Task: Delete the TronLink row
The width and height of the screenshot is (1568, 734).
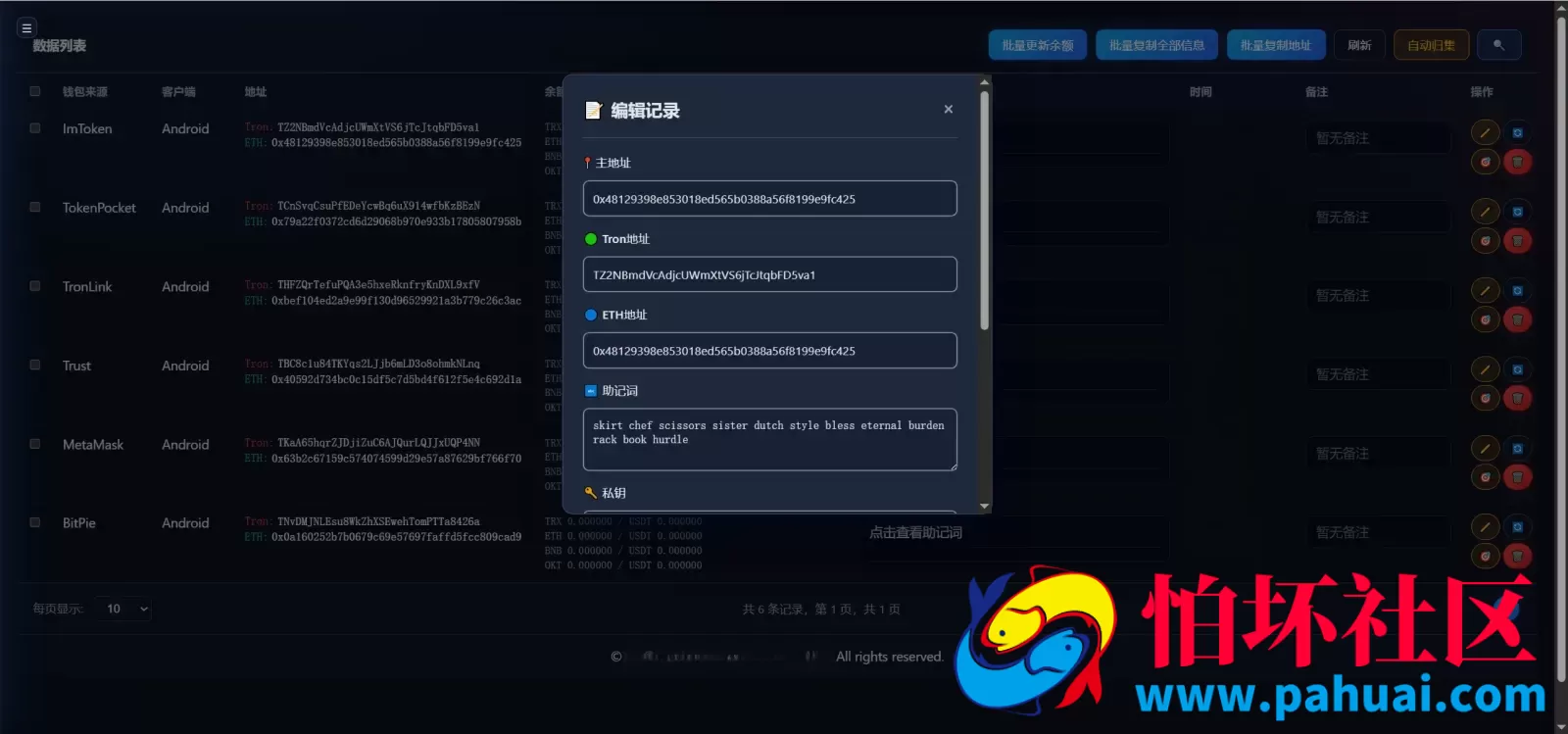Action: pyautogui.click(x=1517, y=319)
